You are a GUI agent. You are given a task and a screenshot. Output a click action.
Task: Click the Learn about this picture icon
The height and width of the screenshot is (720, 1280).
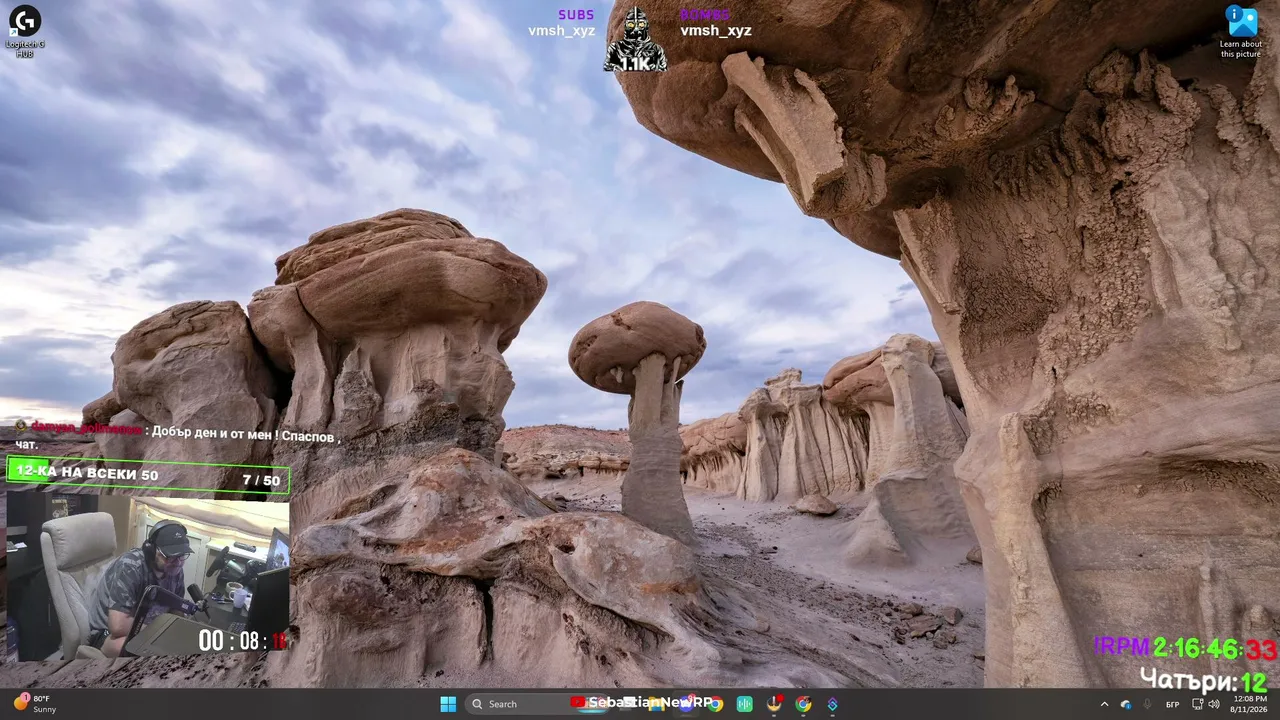tap(1241, 31)
